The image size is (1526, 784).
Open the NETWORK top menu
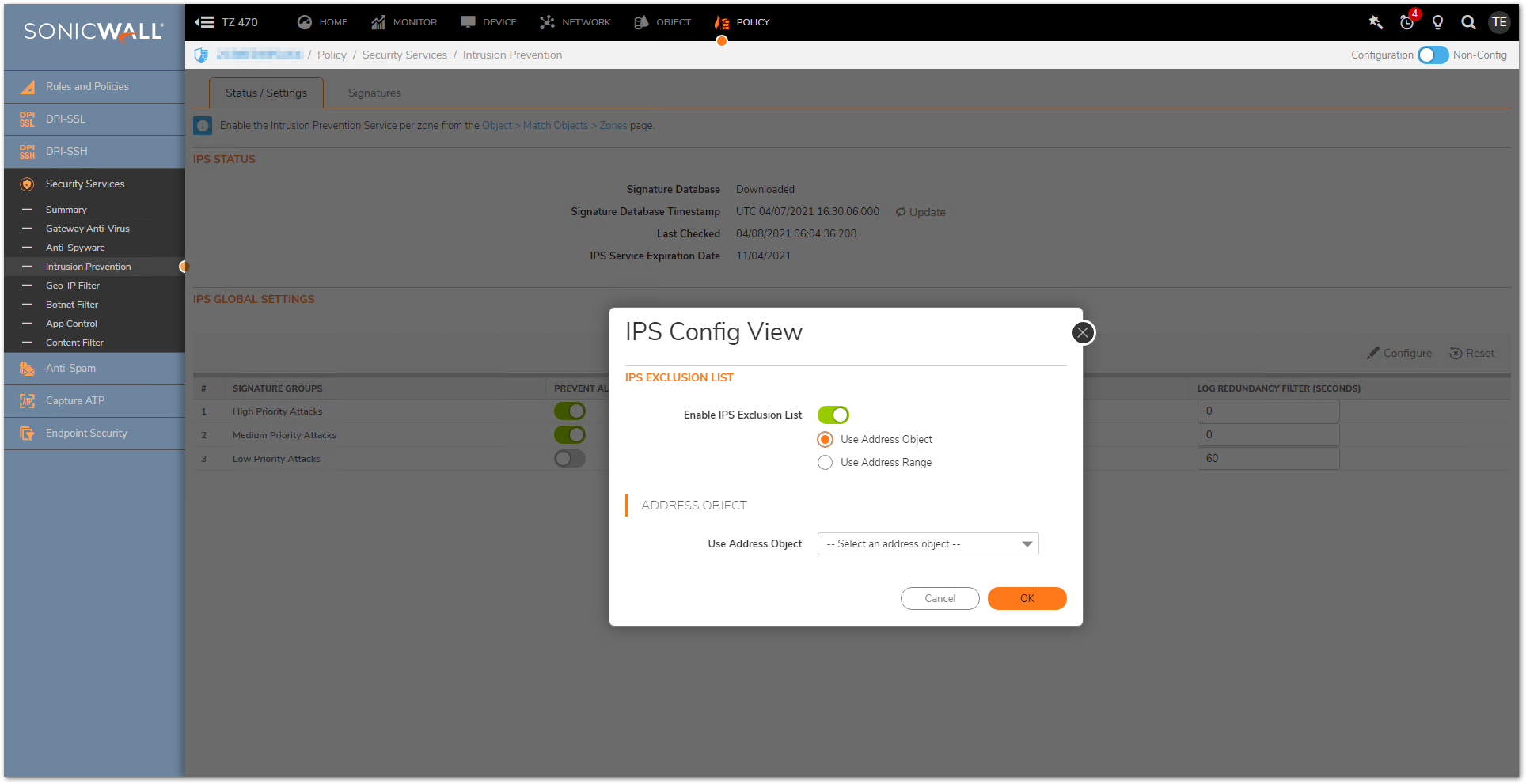point(575,22)
